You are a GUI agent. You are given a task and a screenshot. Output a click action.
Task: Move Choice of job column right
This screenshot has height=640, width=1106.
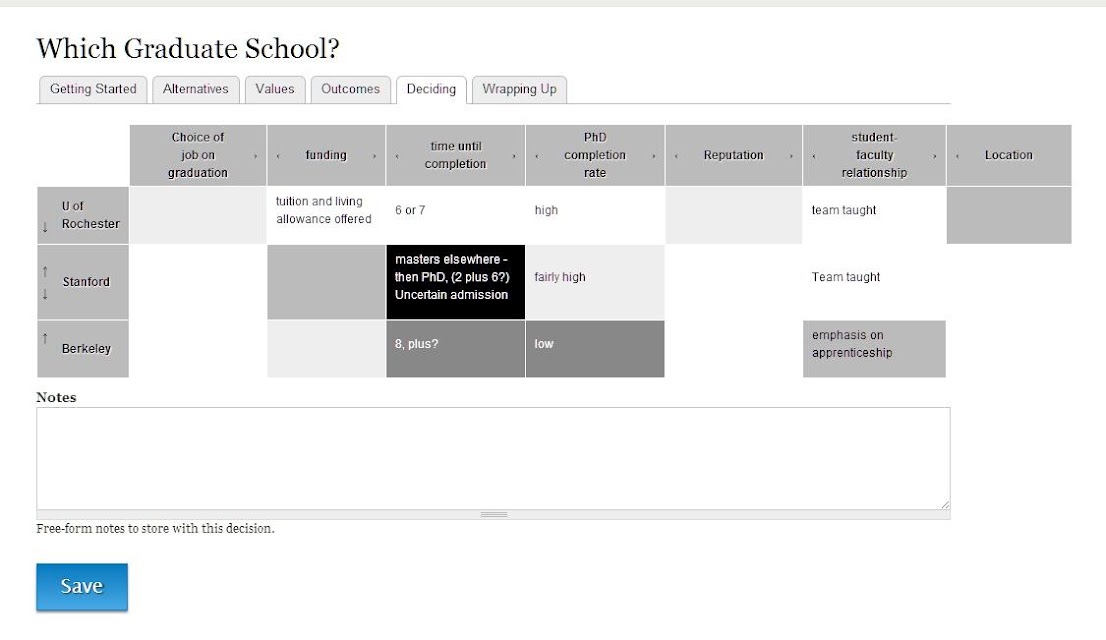point(255,156)
